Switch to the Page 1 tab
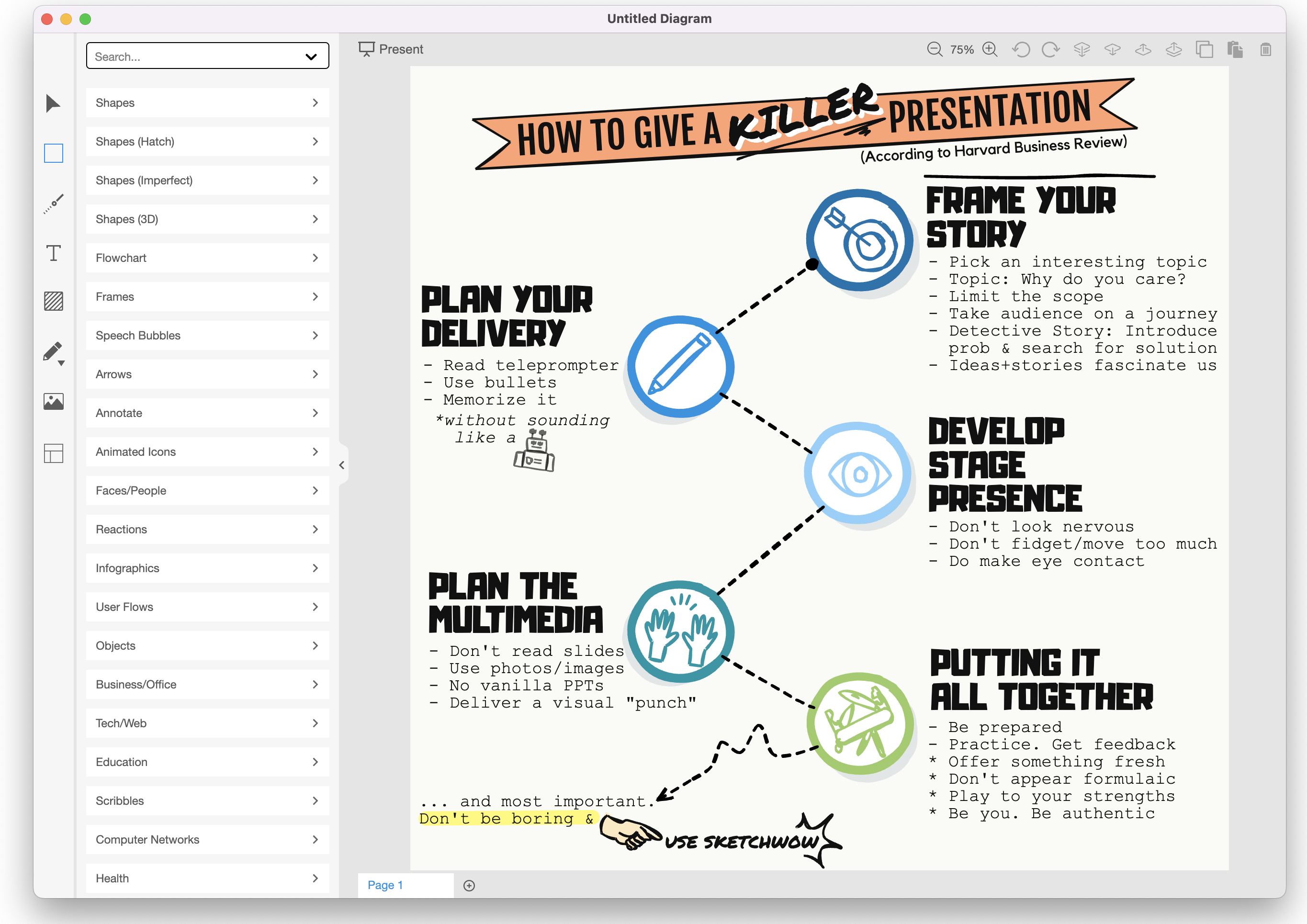1307x924 pixels. pyautogui.click(x=385, y=885)
